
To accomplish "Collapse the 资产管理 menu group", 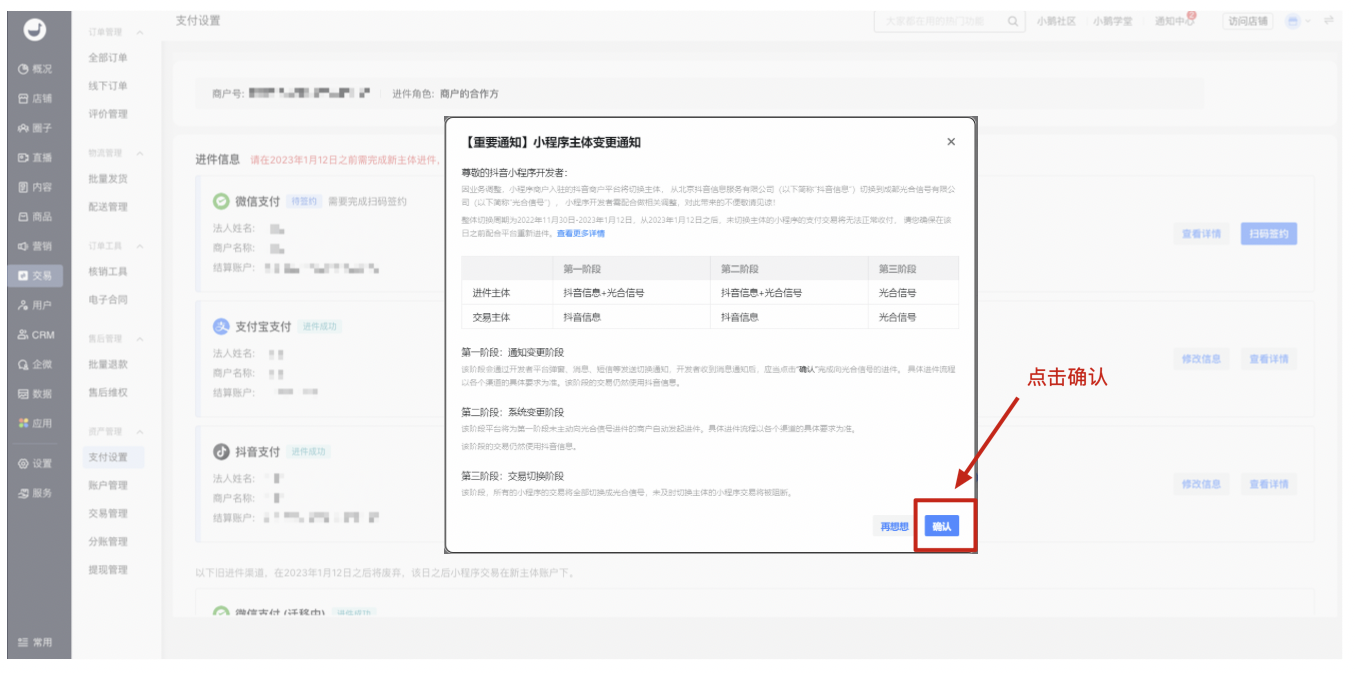I will click(139, 431).
